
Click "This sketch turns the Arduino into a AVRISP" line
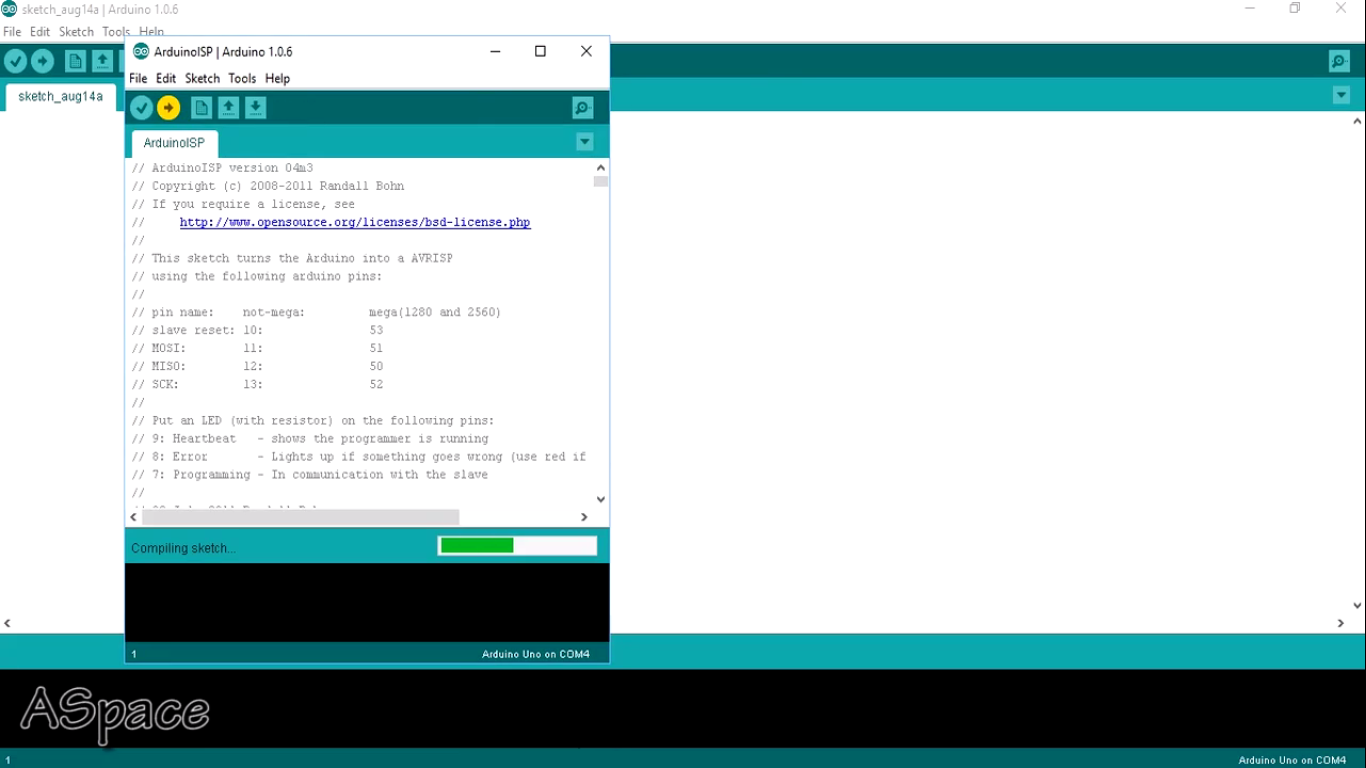click(292, 258)
